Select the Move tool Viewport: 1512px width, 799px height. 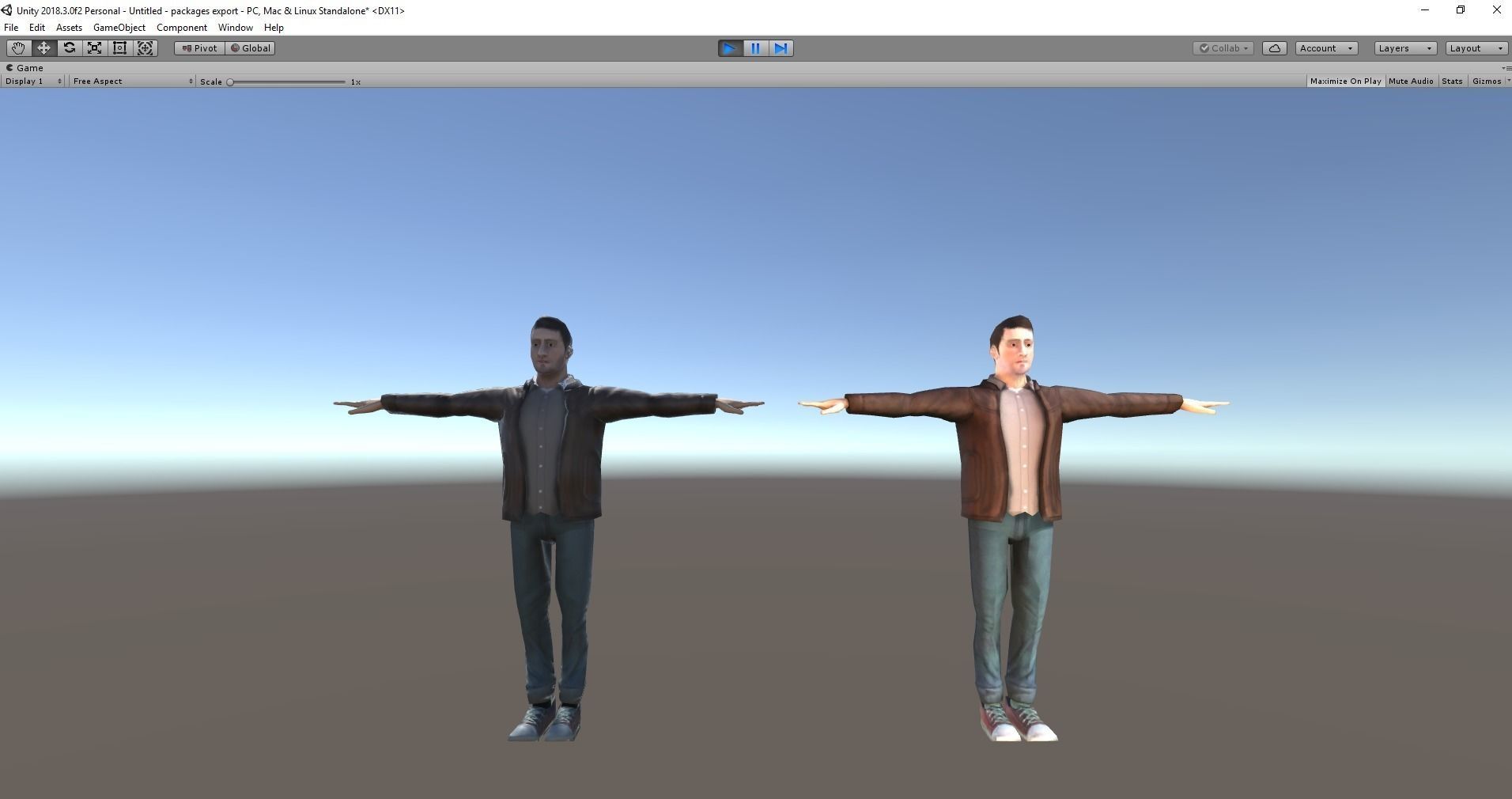tap(43, 47)
